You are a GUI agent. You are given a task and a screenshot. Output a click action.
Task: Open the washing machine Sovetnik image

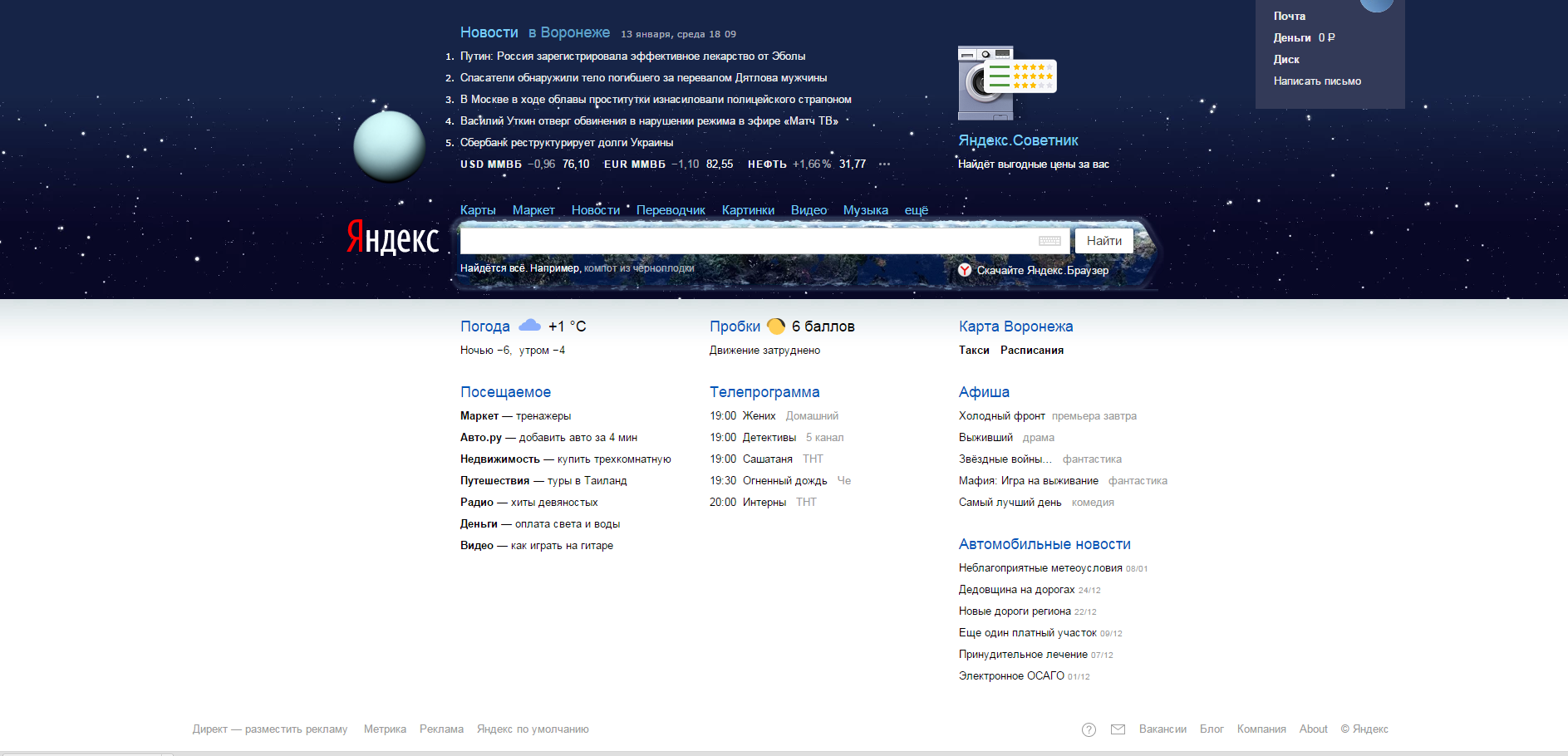1006,83
